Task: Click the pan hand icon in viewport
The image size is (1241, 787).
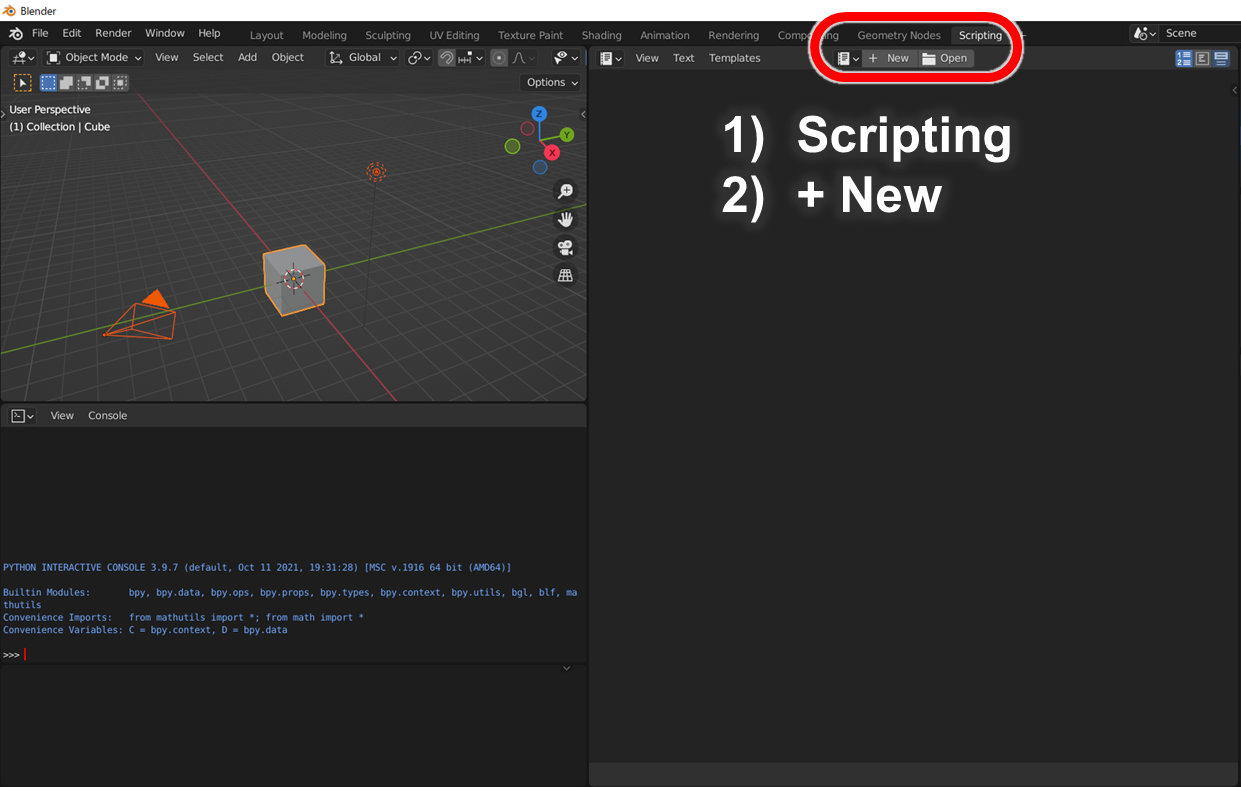Action: pyautogui.click(x=565, y=219)
